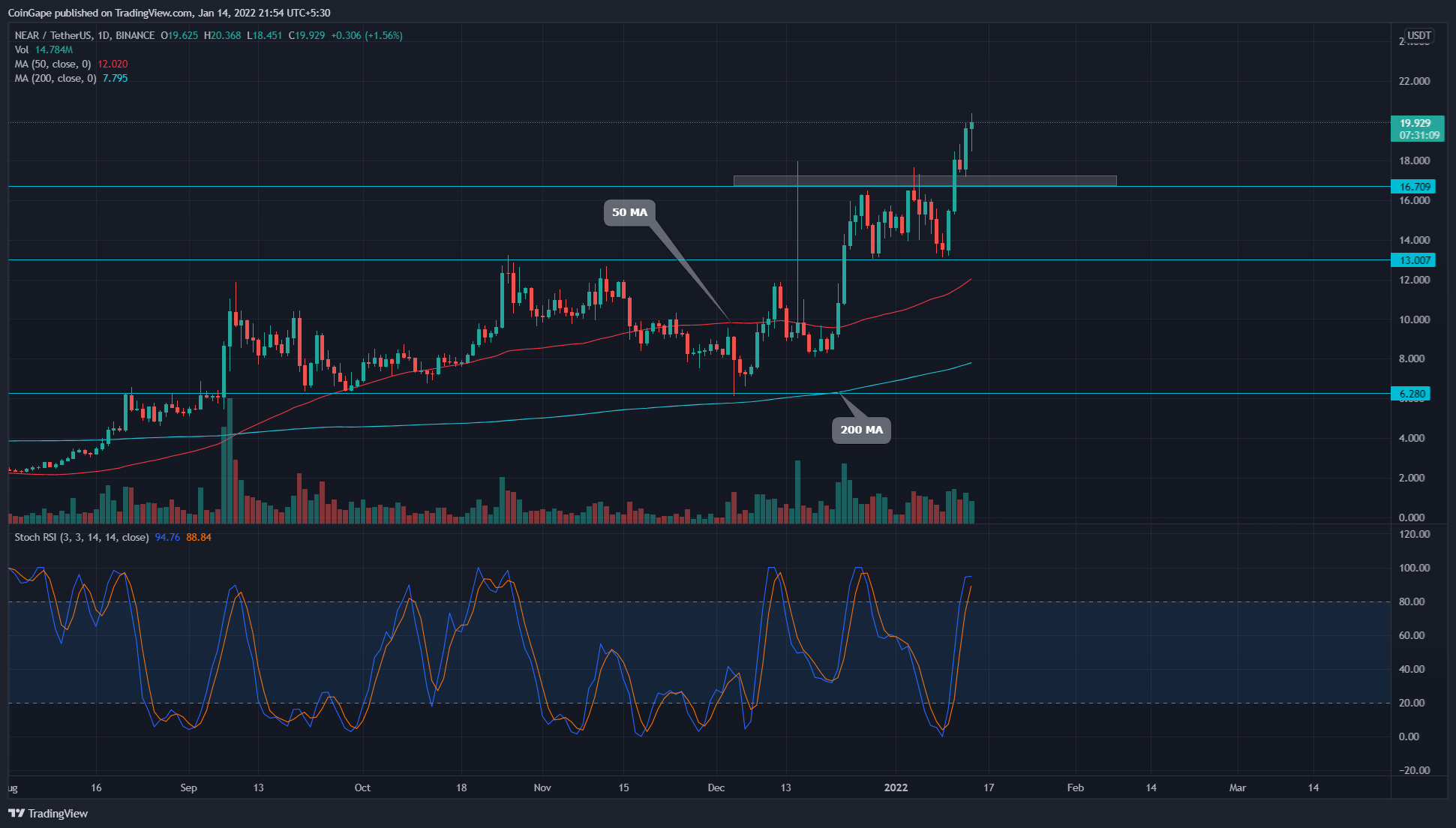
Task: Click the 2022 label on the time axis
Action: (896, 787)
